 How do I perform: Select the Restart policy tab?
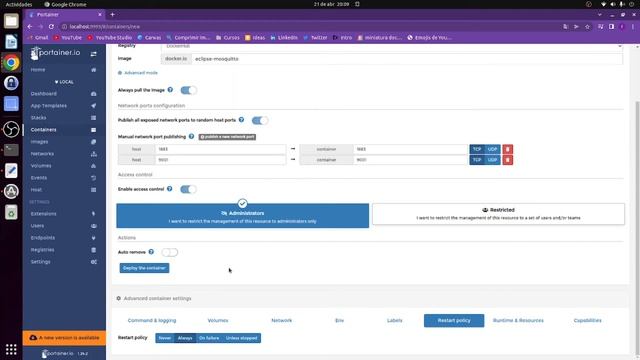click(454, 320)
